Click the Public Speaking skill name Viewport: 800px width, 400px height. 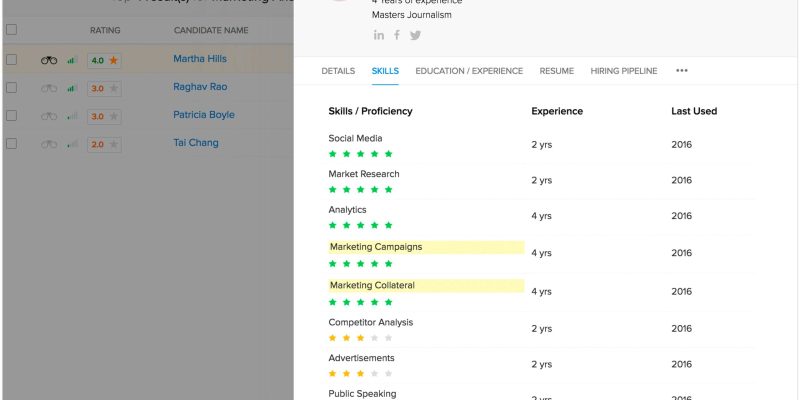[x=362, y=394]
